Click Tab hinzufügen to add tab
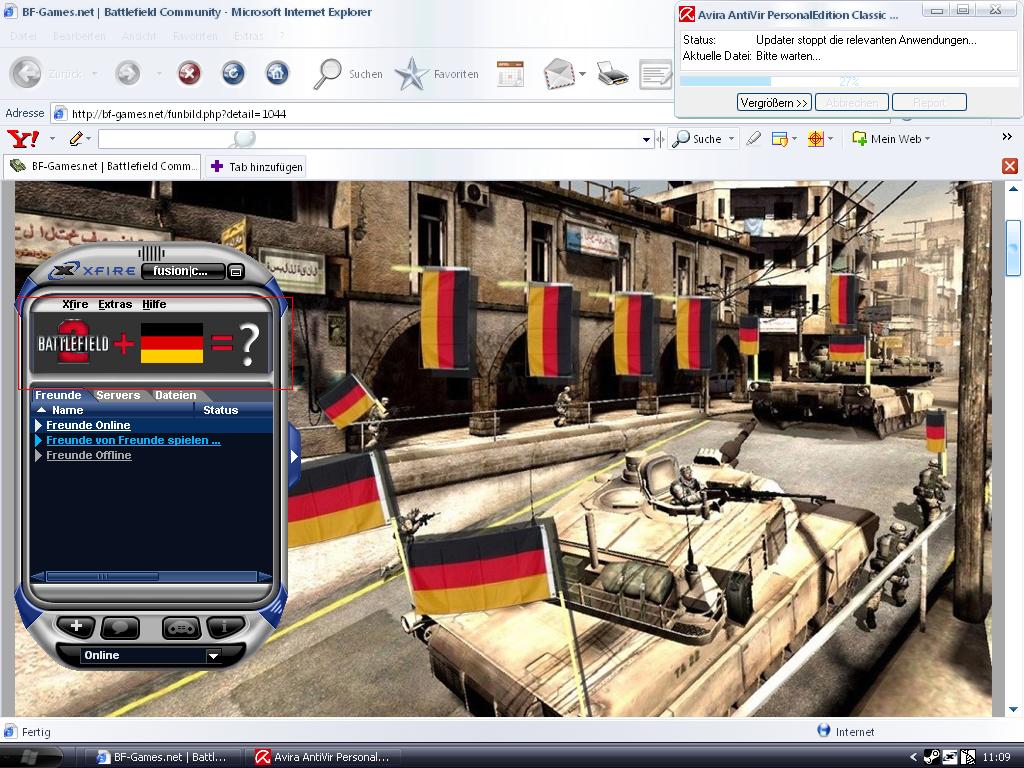Image resolution: width=1024 pixels, height=768 pixels. (257, 167)
